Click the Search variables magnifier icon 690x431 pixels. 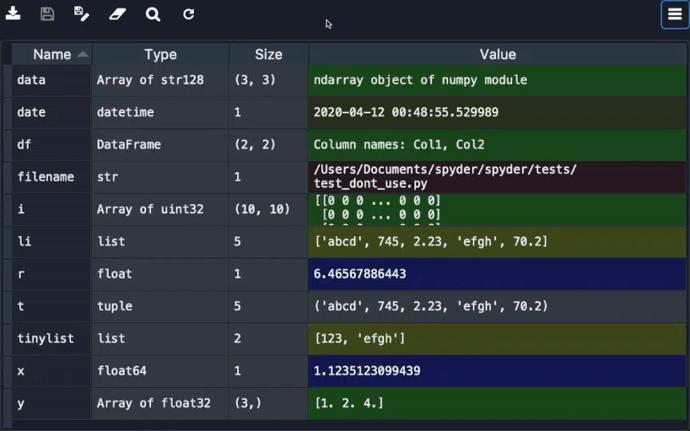152,14
